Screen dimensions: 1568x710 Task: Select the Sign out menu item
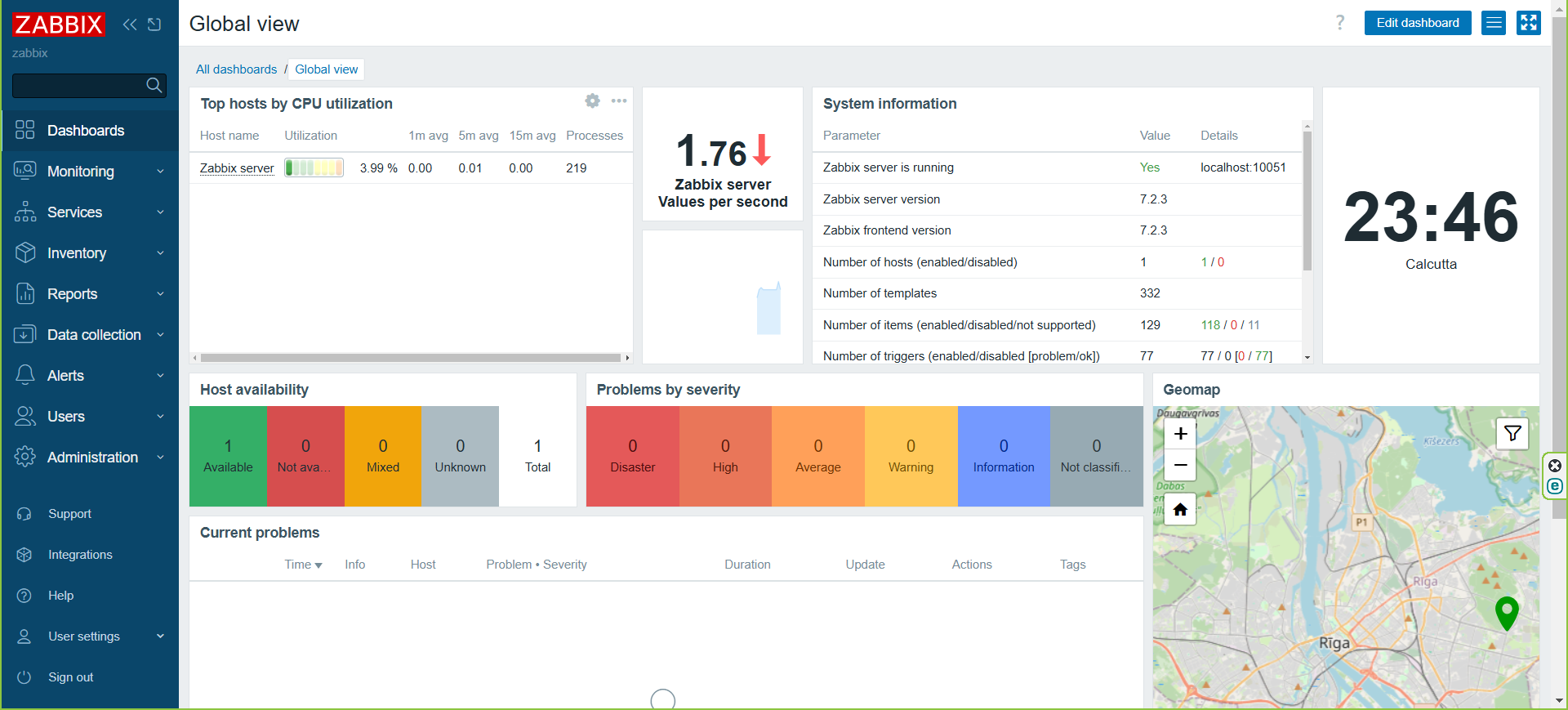tap(90, 677)
